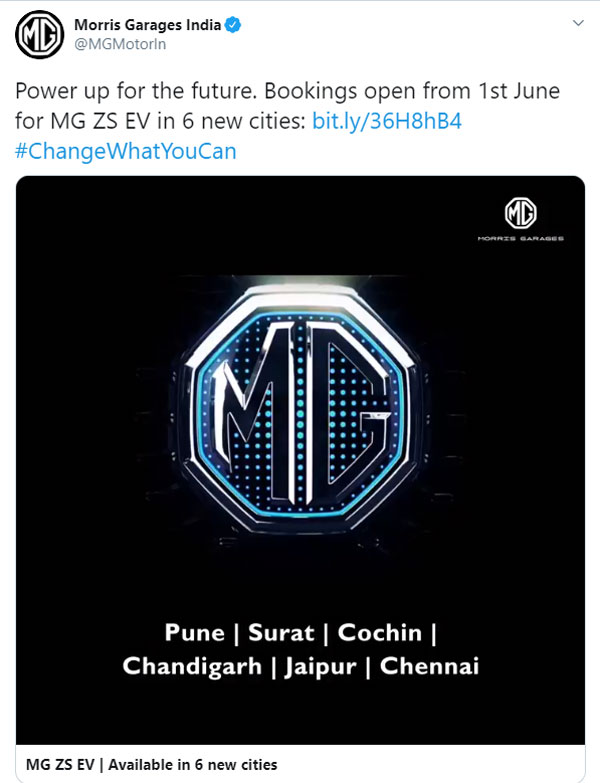The image size is (600, 783).
Task: Click the 'Power up for the future' tweet text
Action: tap(131, 93)
